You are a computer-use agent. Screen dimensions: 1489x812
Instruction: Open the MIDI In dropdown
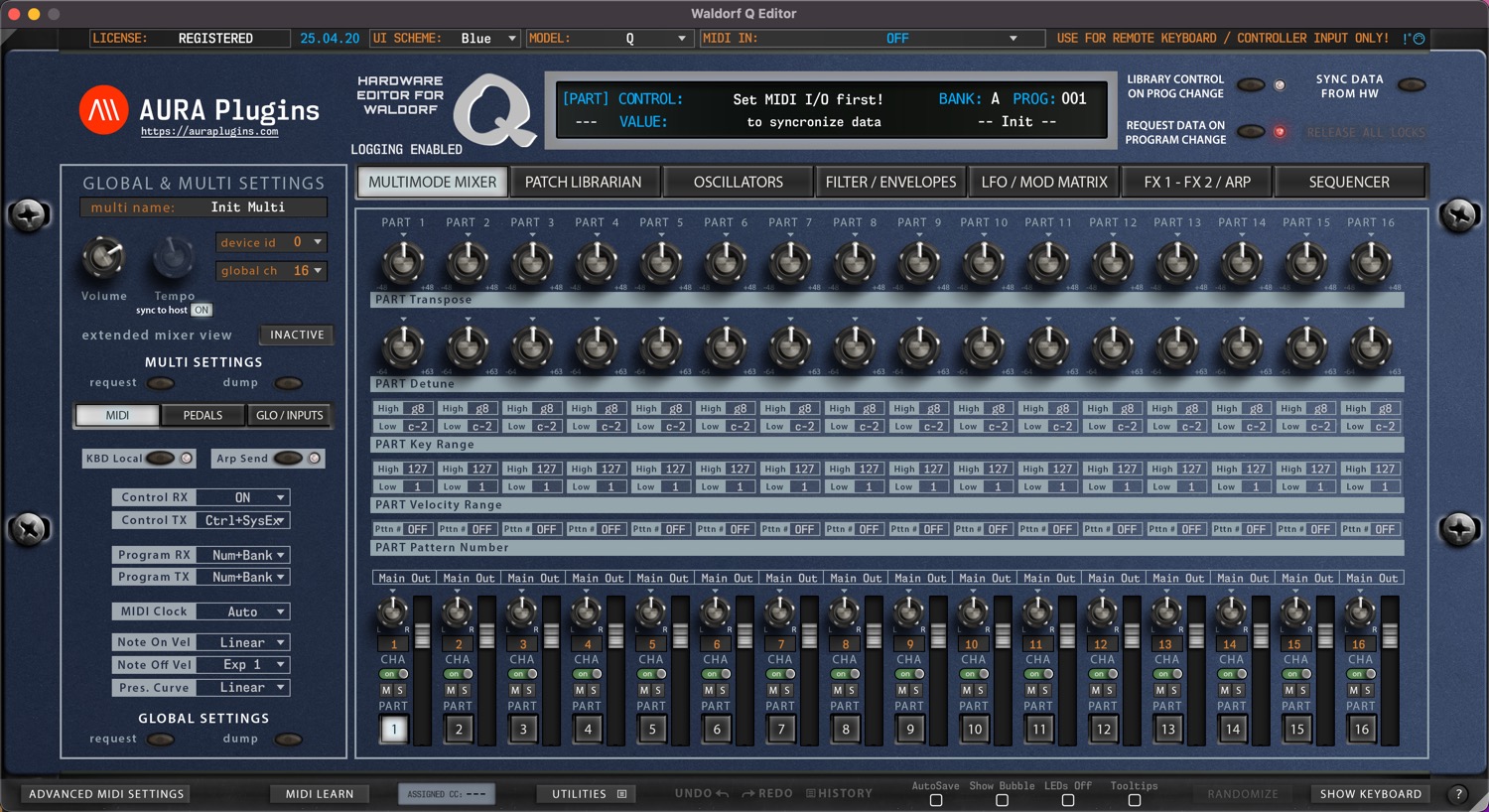click(x=872, y=39)
